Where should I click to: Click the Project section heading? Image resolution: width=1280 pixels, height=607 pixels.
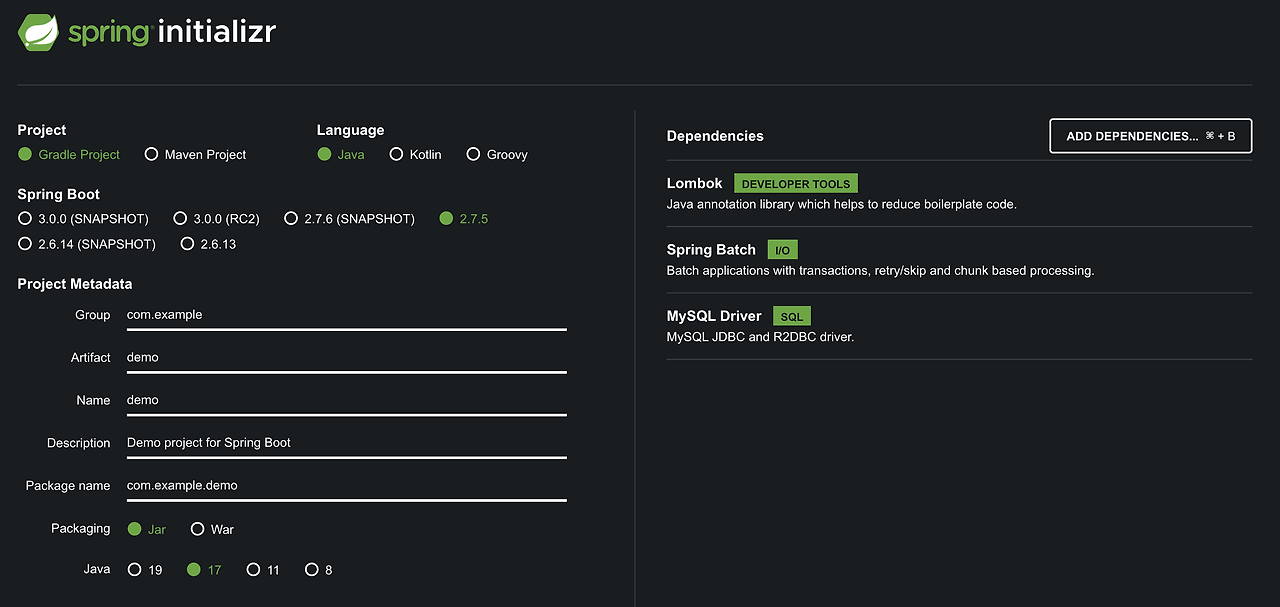[x=42, y=130]
